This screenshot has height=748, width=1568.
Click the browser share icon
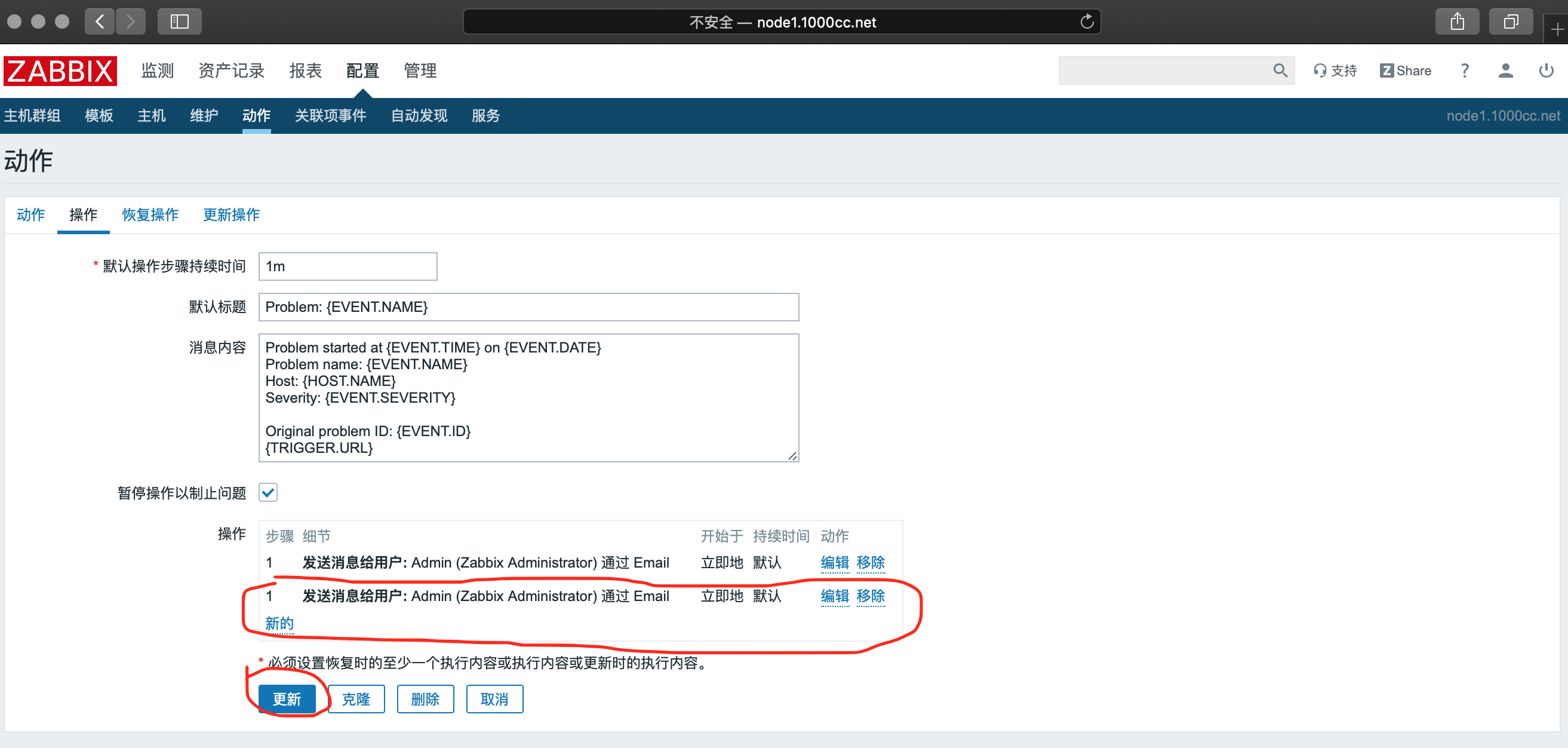[1456, 22]
